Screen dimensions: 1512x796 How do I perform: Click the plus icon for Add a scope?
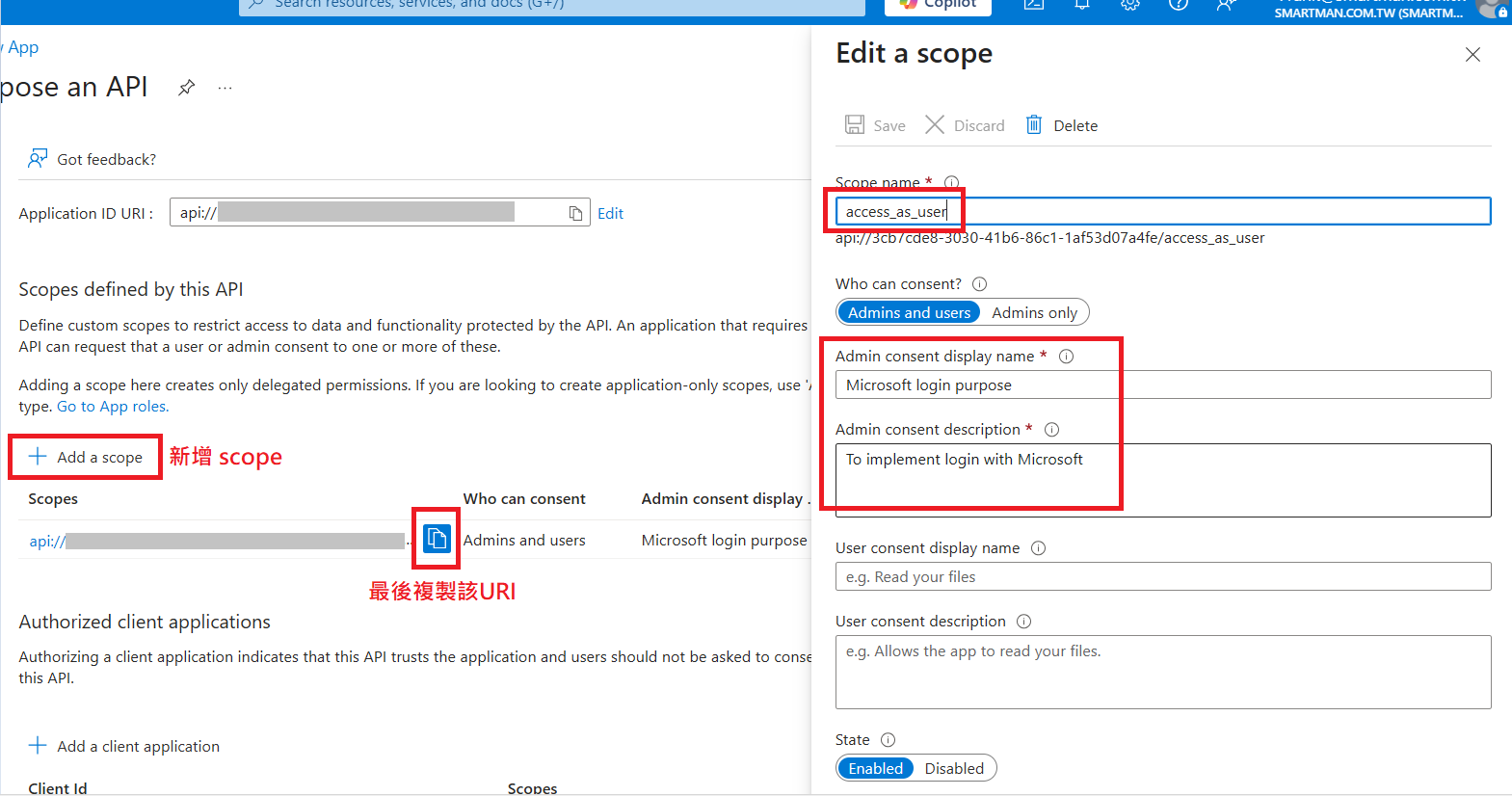38,456
